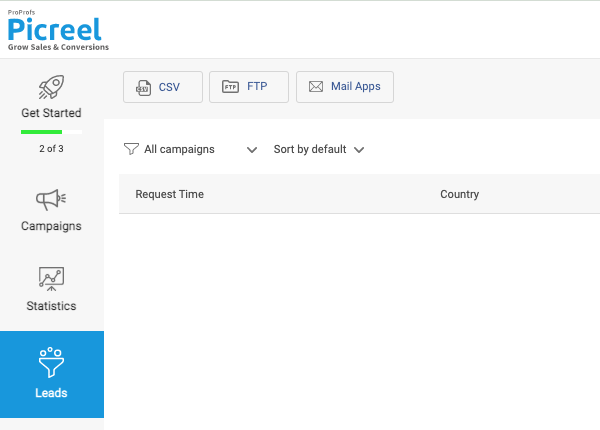Select the Leads text label
600x430 pixels.
coord(51,393)
